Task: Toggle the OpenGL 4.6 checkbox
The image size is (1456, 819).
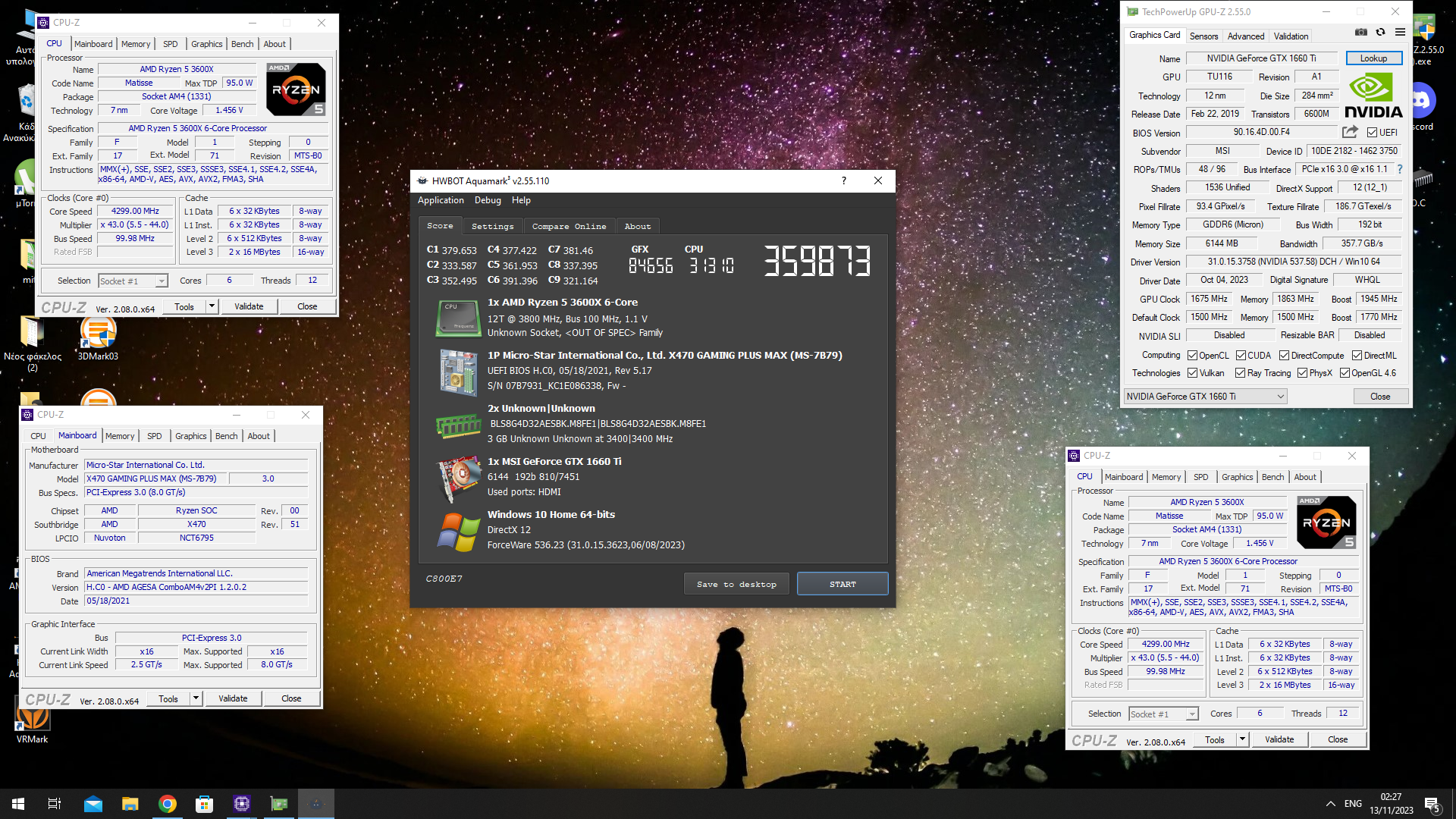Action: coord(1345,373)
